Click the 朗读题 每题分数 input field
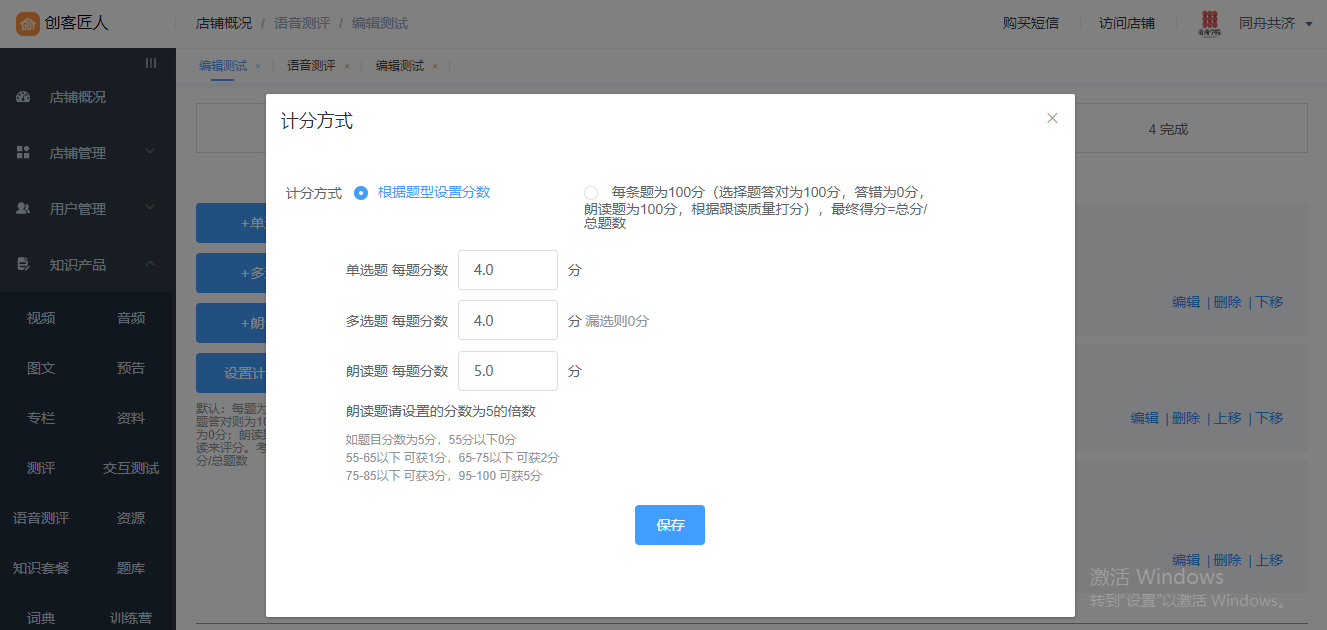The width and height of the screenshot is (1327, 630). [x=507, y=371]
